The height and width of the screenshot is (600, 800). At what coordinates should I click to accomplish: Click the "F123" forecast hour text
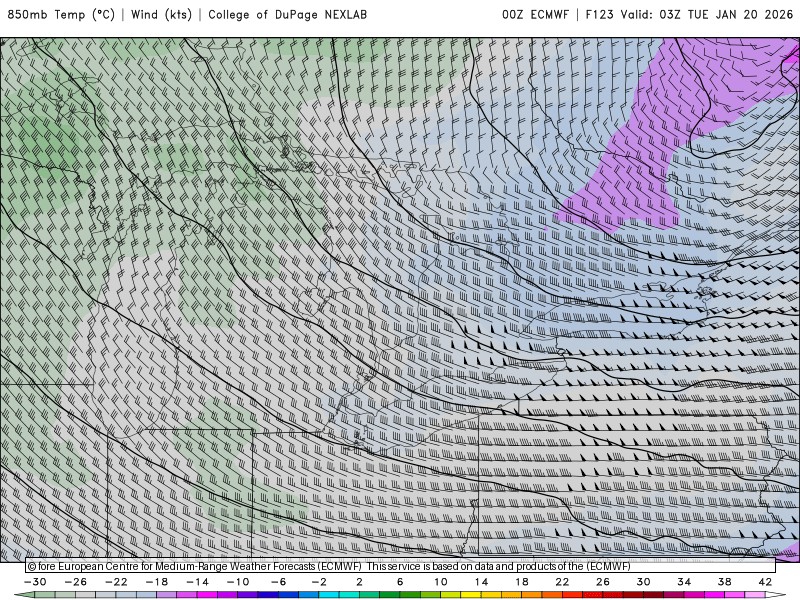(599, 15)
